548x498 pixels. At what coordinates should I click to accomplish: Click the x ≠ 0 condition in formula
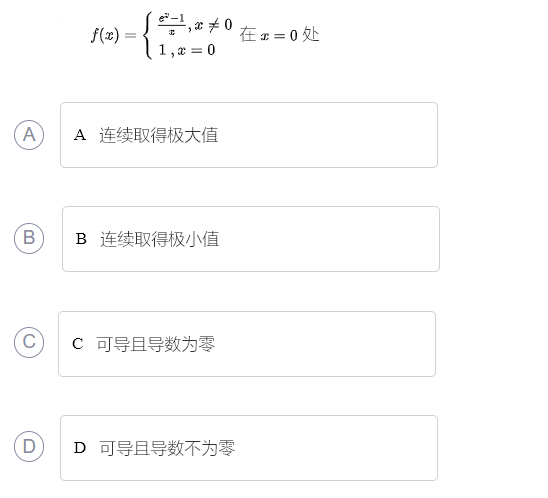pos(213,25)
